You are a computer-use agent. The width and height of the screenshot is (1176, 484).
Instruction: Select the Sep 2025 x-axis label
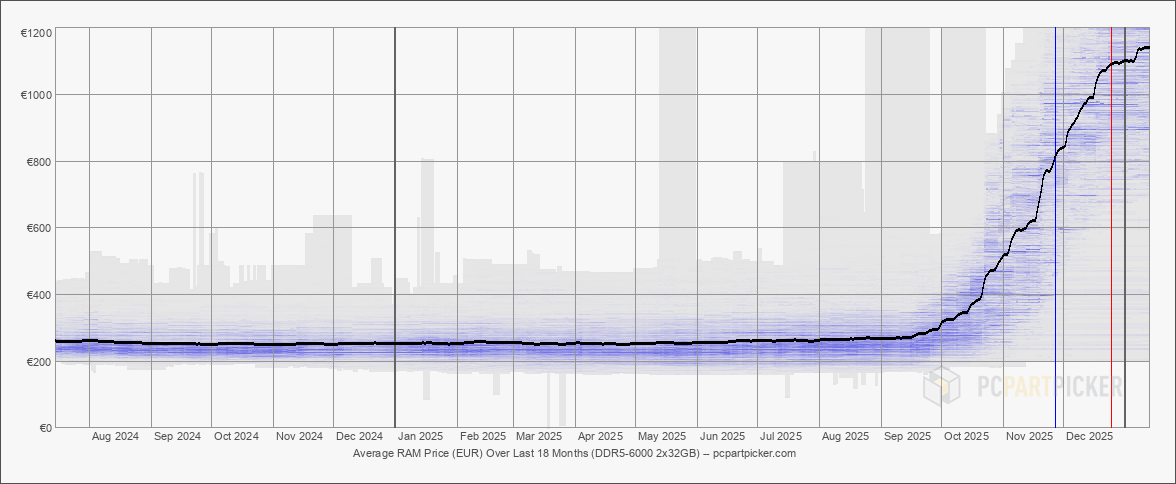907,437
